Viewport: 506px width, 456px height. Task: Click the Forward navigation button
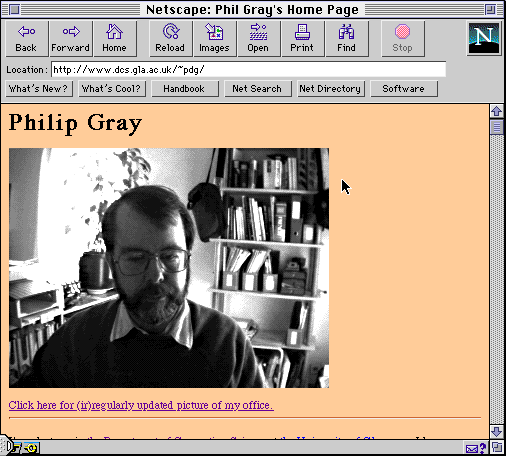pos(70,39)
